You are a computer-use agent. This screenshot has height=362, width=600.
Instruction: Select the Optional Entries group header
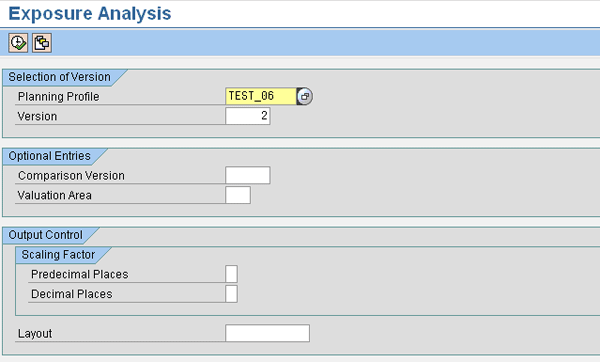pyautogui.click(x=49, y=156)
